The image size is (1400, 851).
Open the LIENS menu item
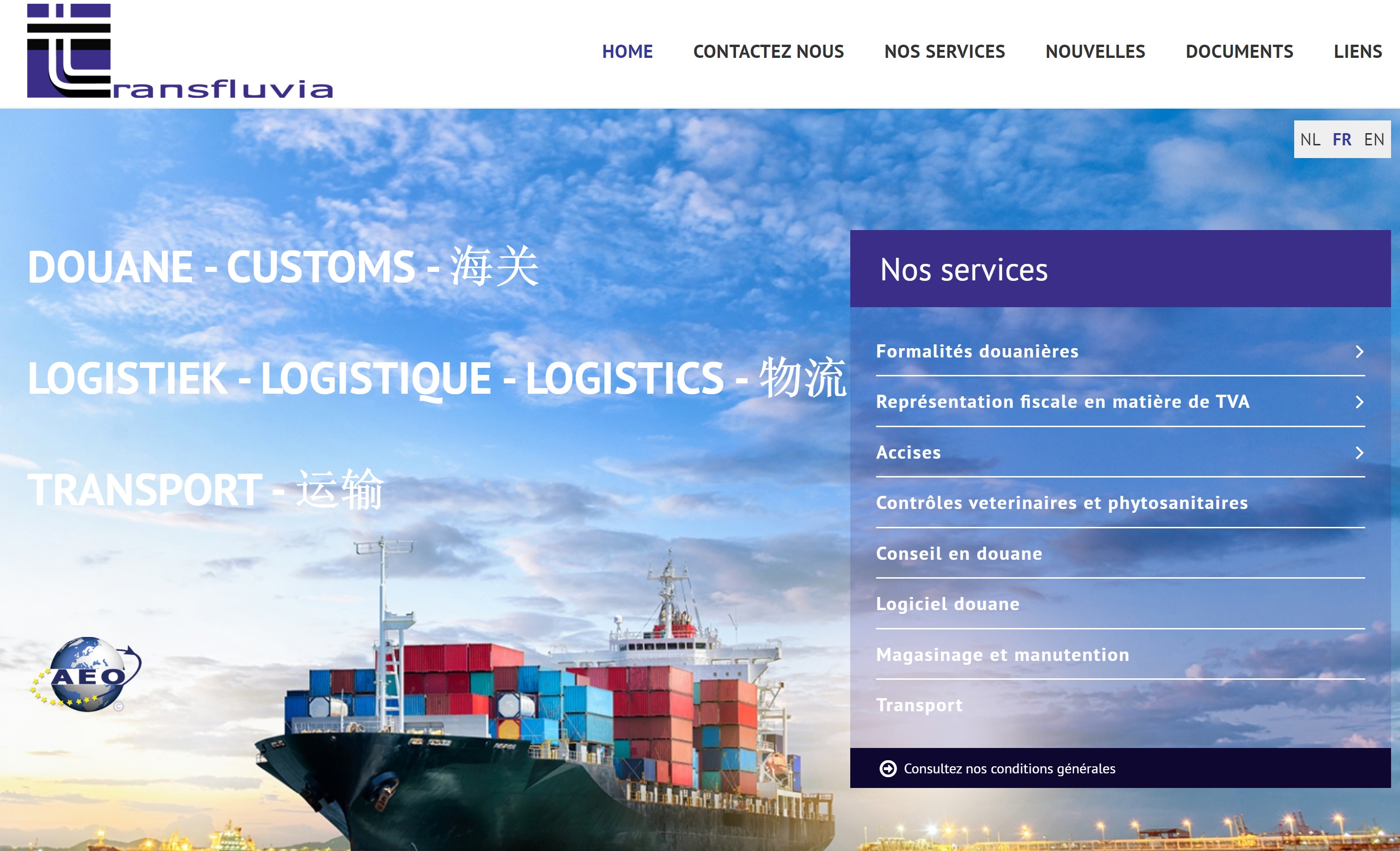[1357, 52]
